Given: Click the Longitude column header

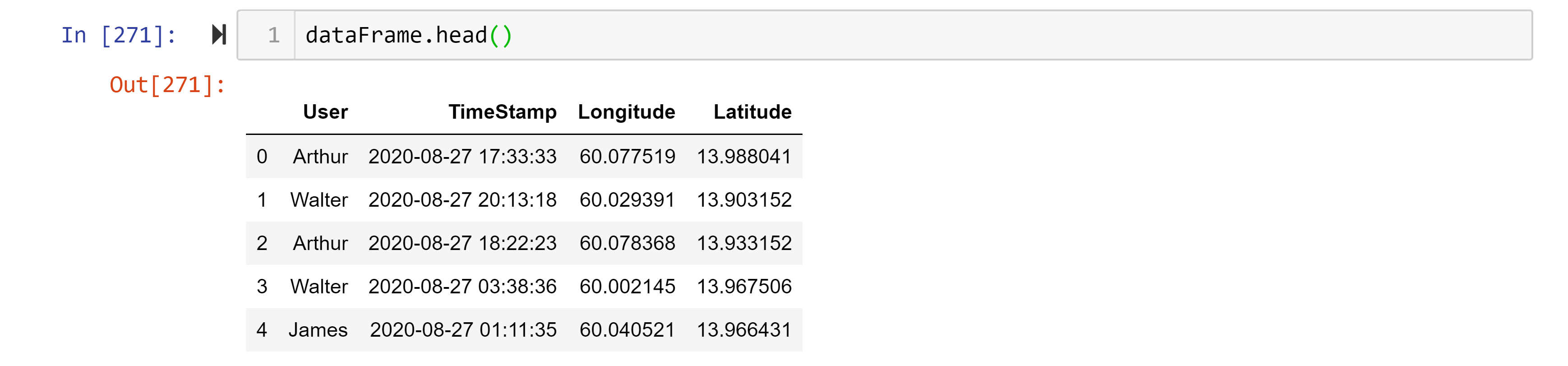Looking at the screenshot, I should click(x=626, y=112).
